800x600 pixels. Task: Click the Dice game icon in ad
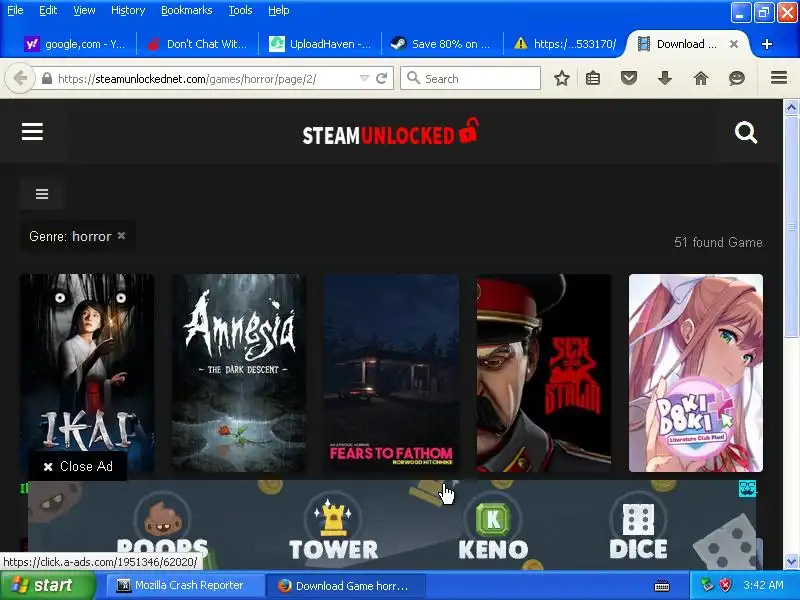(638, 518)
